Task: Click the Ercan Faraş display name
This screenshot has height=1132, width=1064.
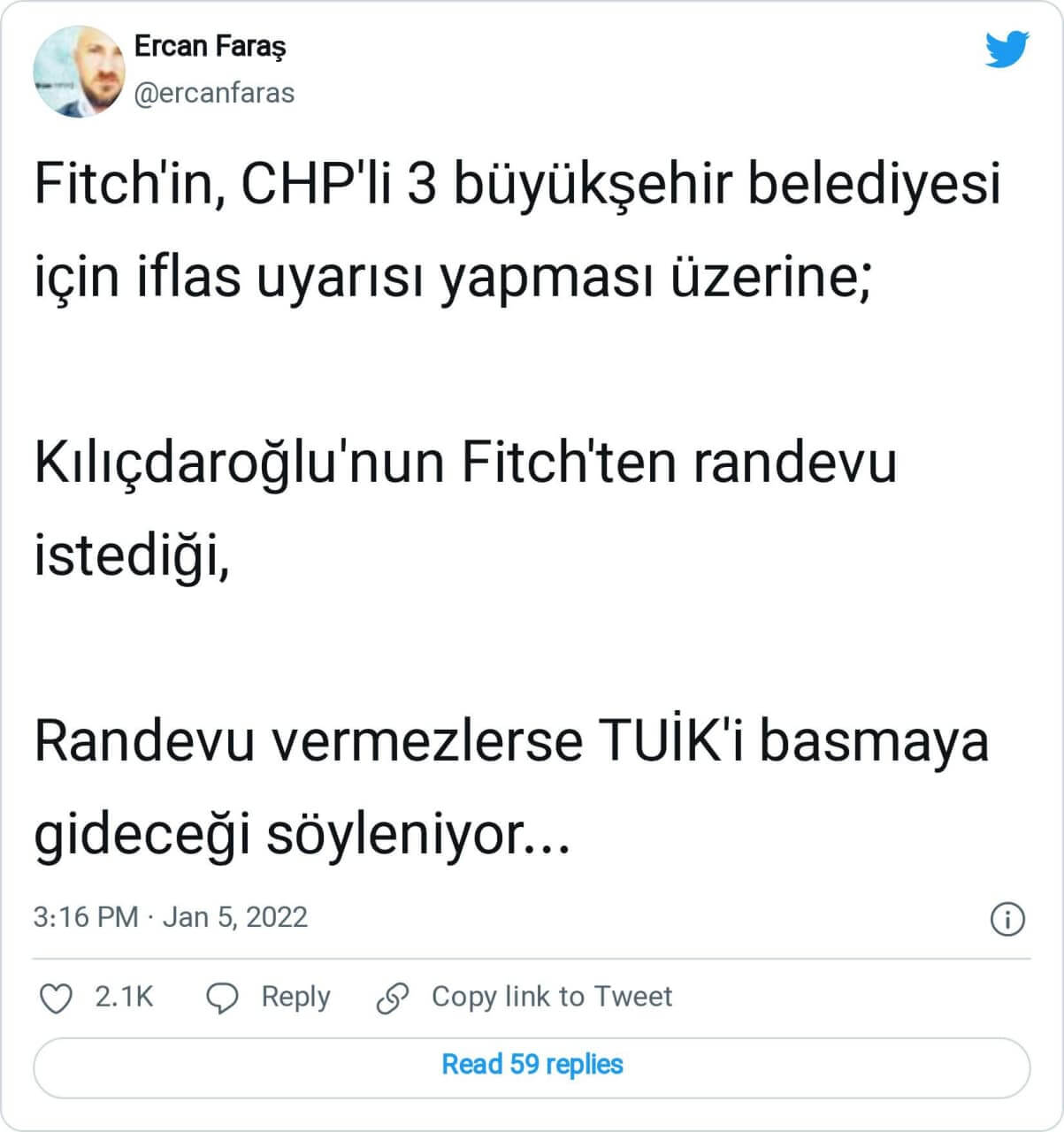Action: [x=210, y=46]
